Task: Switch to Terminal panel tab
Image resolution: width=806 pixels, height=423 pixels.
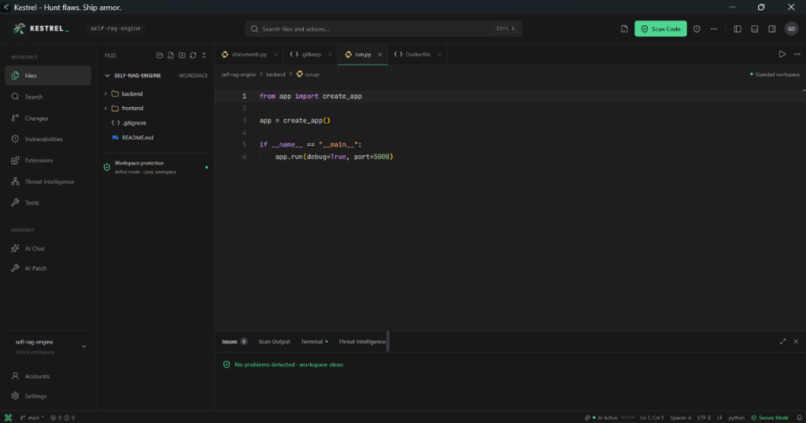Action: tap(314, 341)
